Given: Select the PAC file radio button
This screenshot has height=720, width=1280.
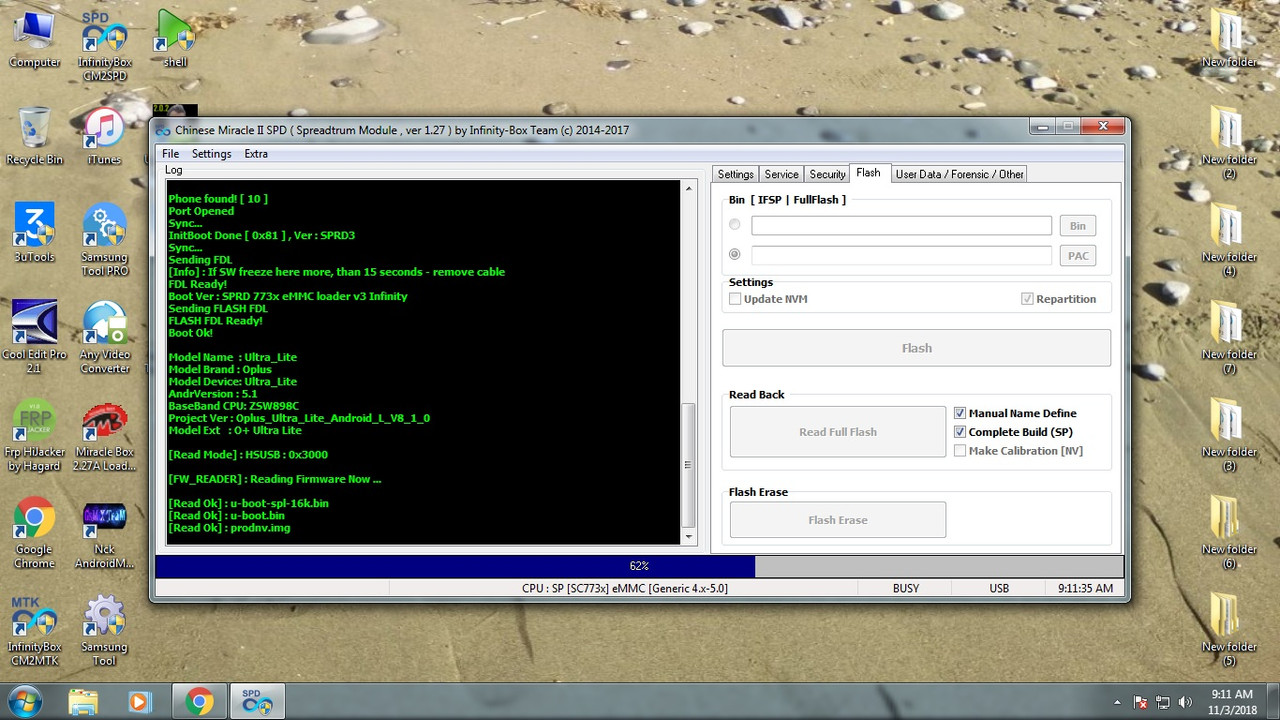Looking at the screenshot, I should point(735,255).
